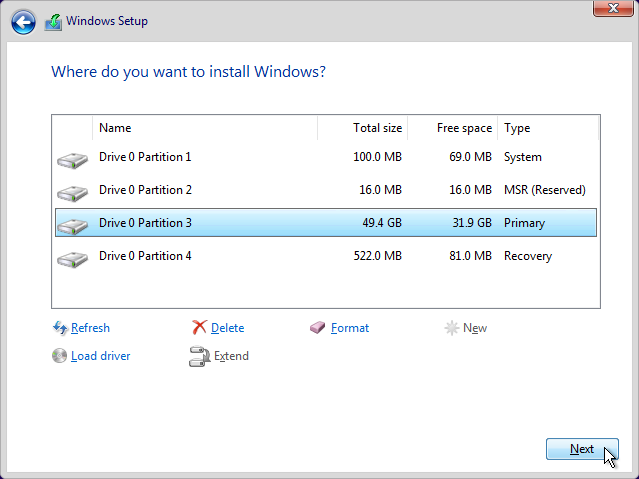Delete the selected partition via Delete link

click(227, 328)
